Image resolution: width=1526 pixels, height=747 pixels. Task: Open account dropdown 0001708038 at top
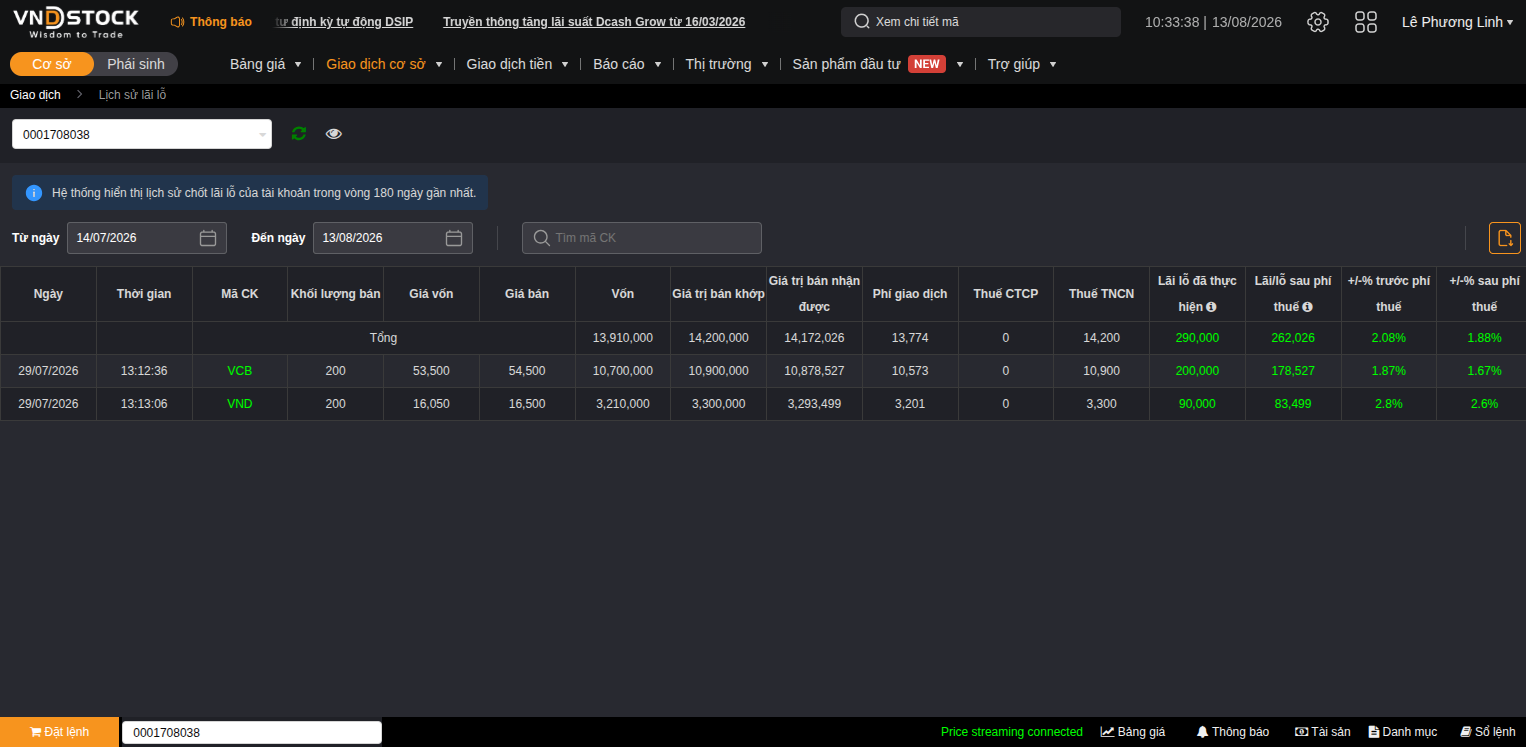tap(142, 134)
